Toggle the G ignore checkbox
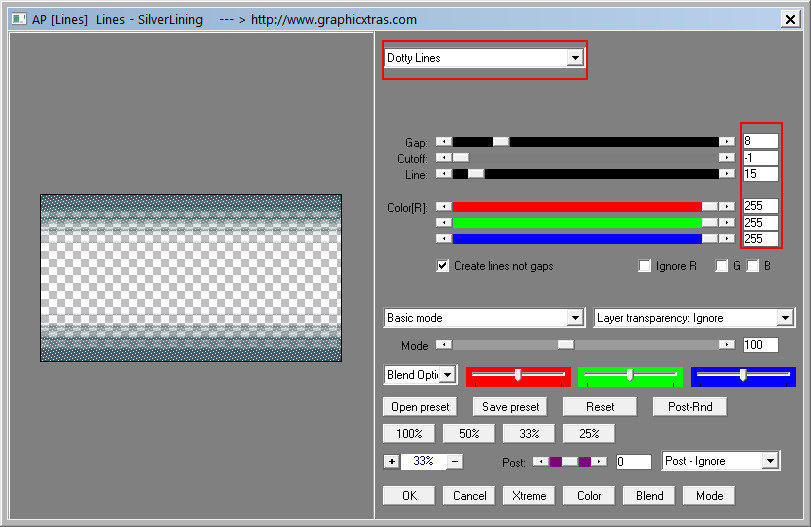Image resolution: width=811 pixels, height=527 pixels. click(x=721, y=266)
